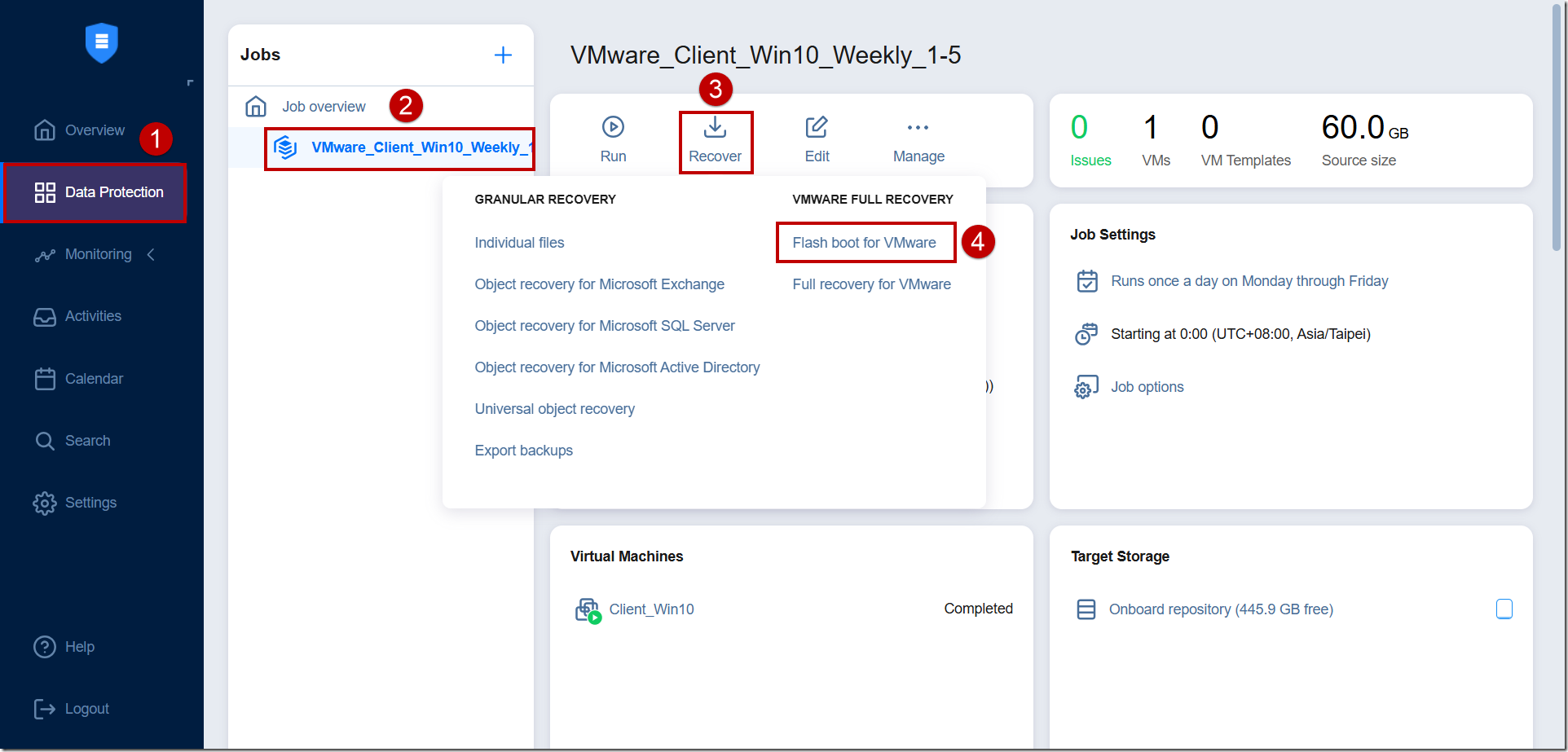The image size is (1568, 752).
Task: Go to Activities
Action: [x=93, y=316]
